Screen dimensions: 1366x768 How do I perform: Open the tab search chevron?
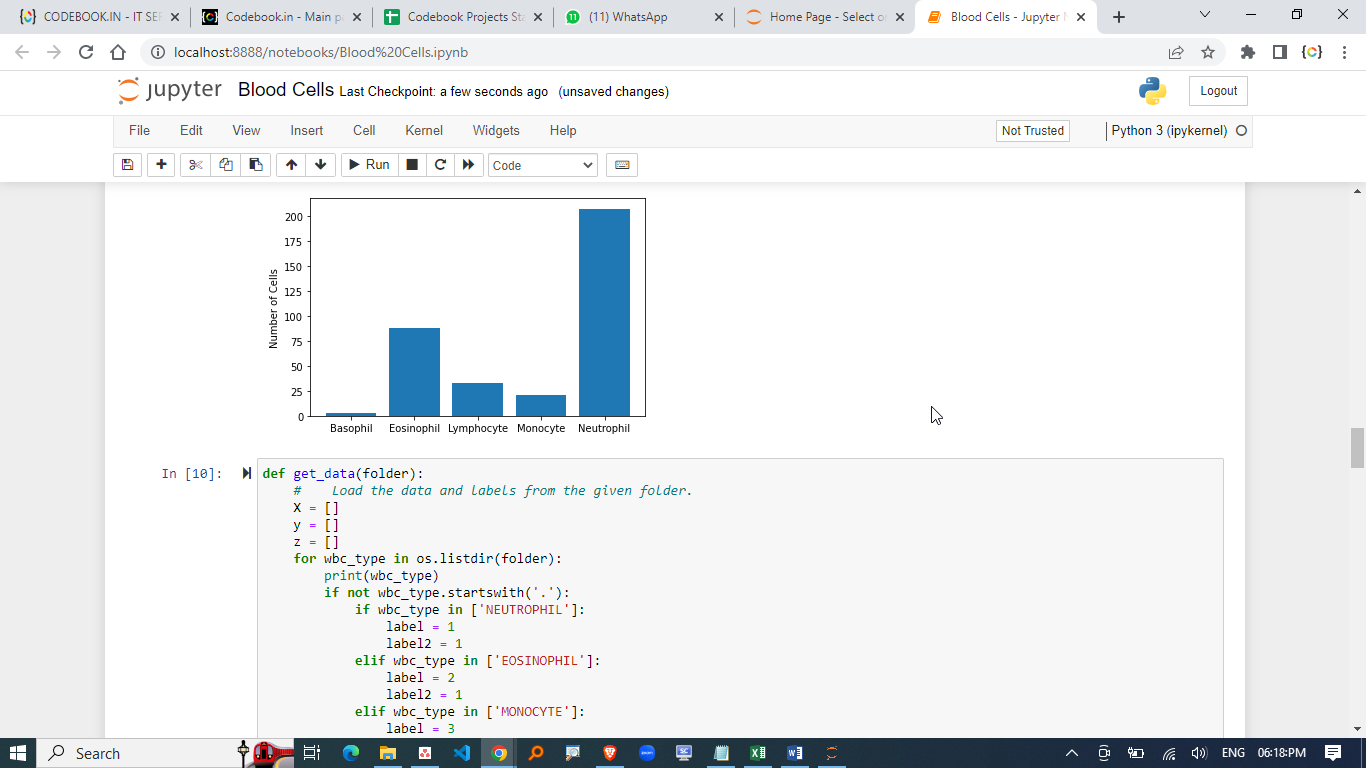point(1204,15)
